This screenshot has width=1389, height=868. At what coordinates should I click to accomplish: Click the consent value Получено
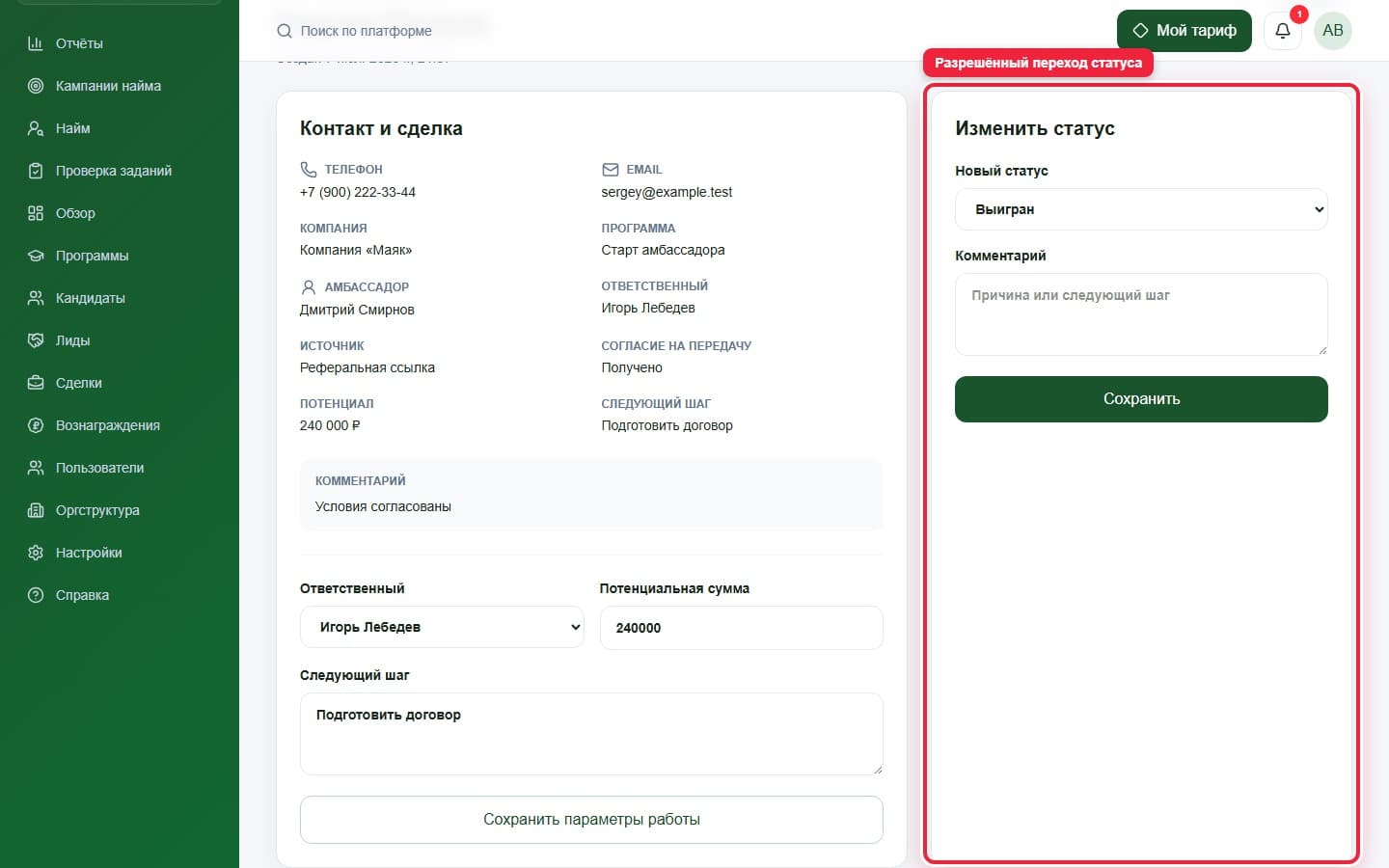point(632,367)
